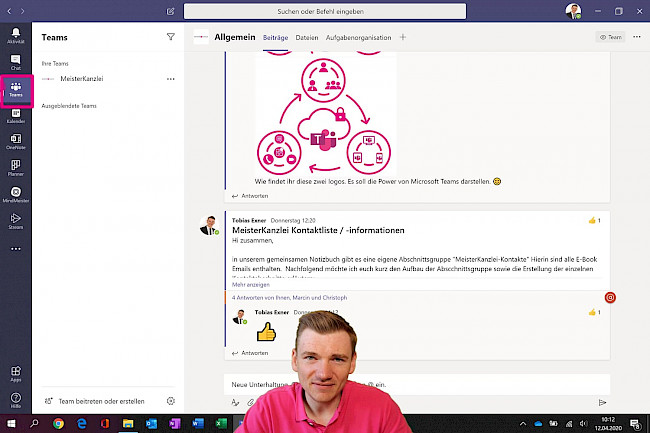Open the manage teams gear icon
The width and height of the screenshot is (650, 433).
coord(171,401)
